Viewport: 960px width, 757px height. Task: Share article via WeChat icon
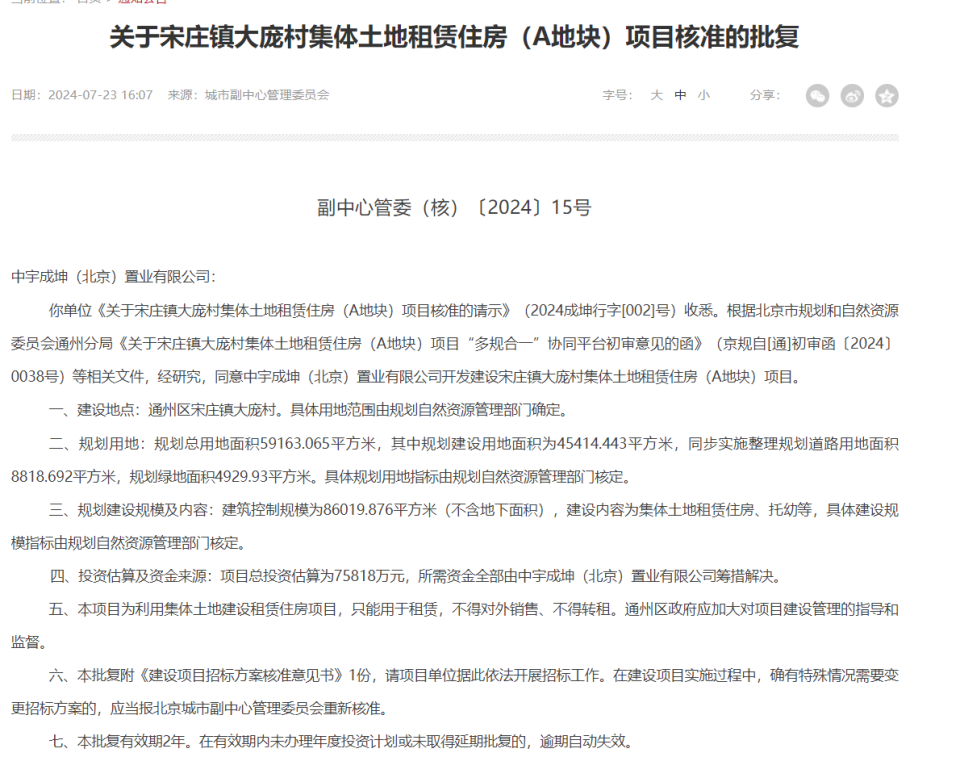[817, 96]
